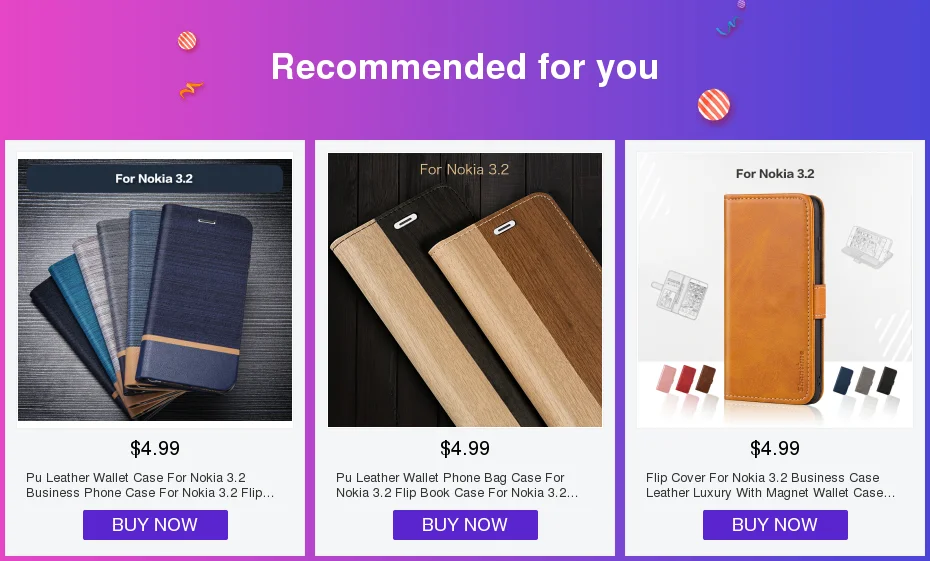
Task: Click BUY NOW for the Flip Cover Business Case
Action: pos(775,525)
